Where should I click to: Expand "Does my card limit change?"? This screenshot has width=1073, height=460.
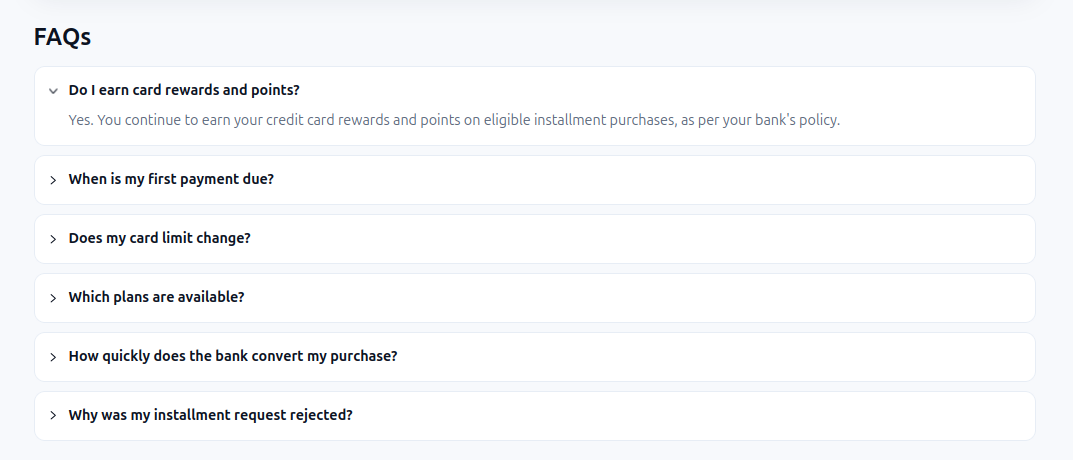(x=159, y=239)
